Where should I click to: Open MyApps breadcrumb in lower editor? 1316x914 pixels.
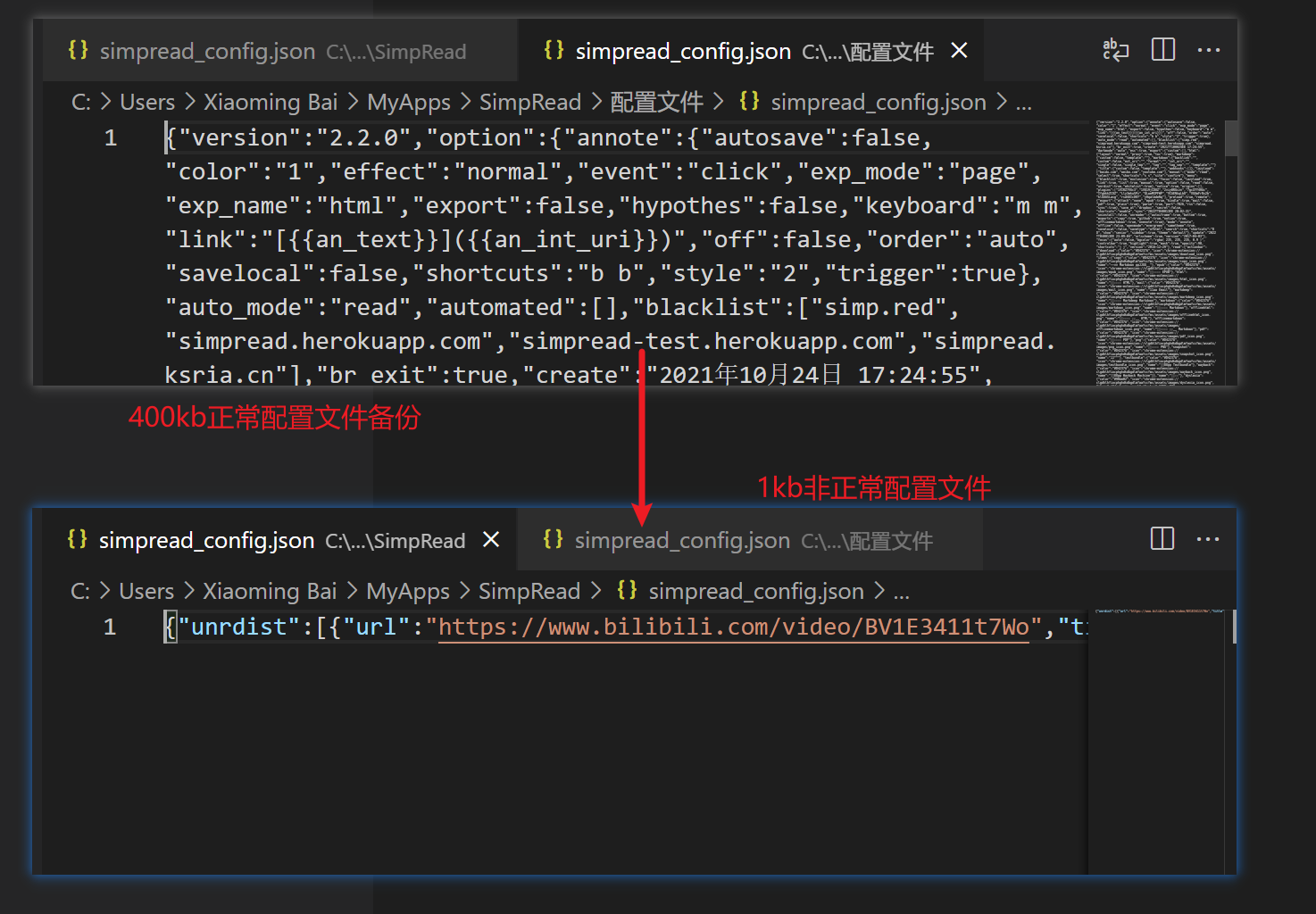coord(408,591)
